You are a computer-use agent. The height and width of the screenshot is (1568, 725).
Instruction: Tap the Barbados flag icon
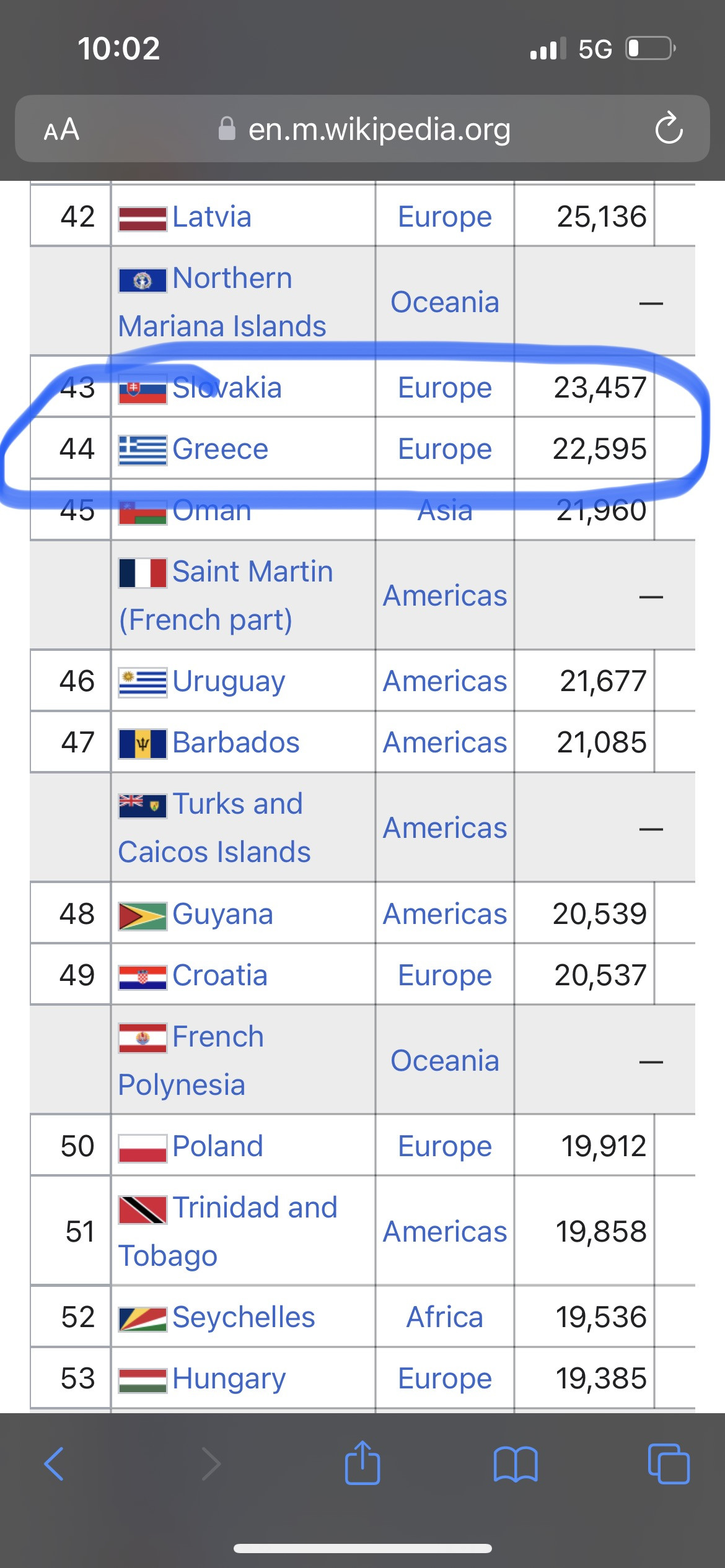[143, 743]
